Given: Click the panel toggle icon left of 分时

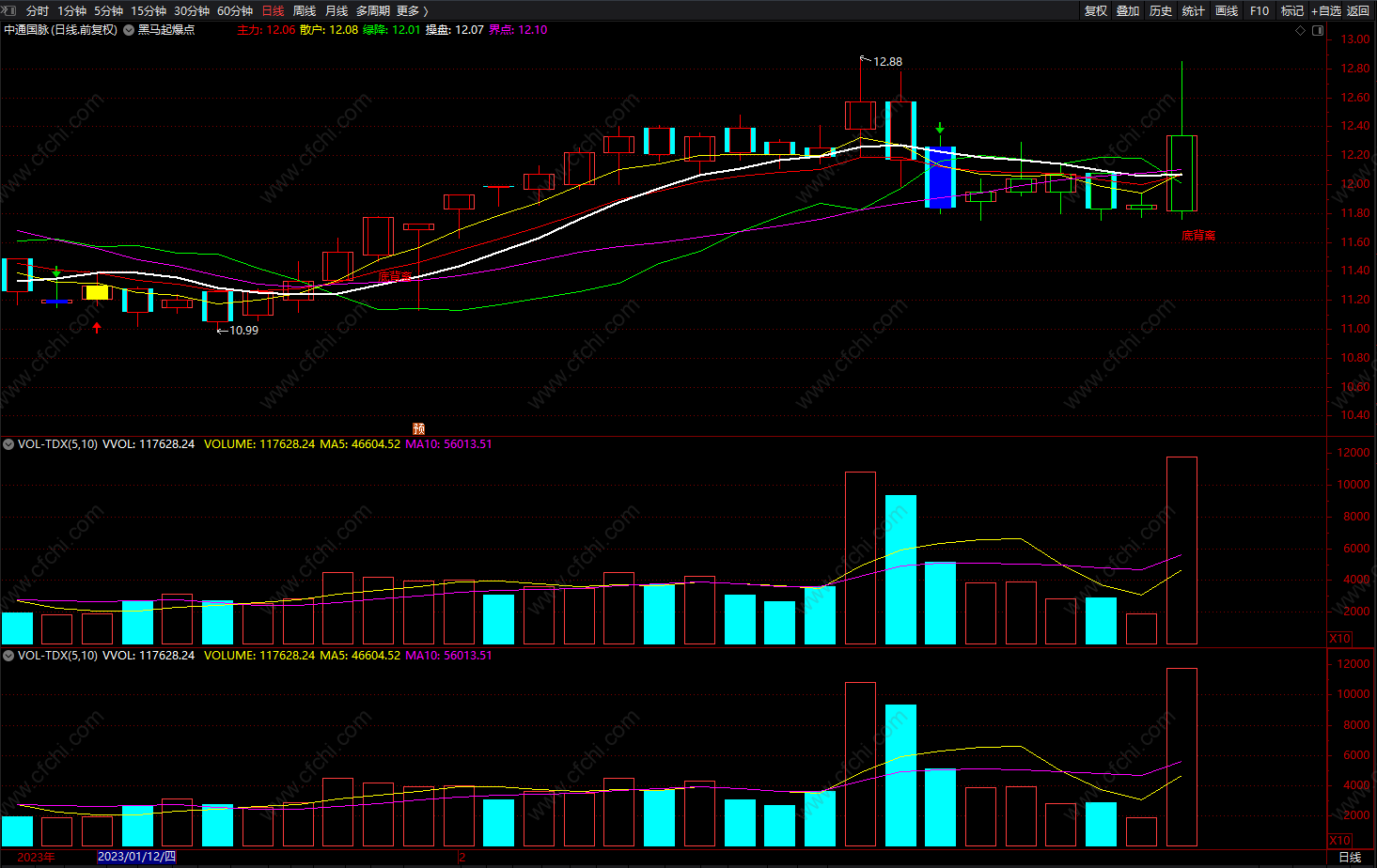Looking at the screenshot, I should [x=9, y=10].
